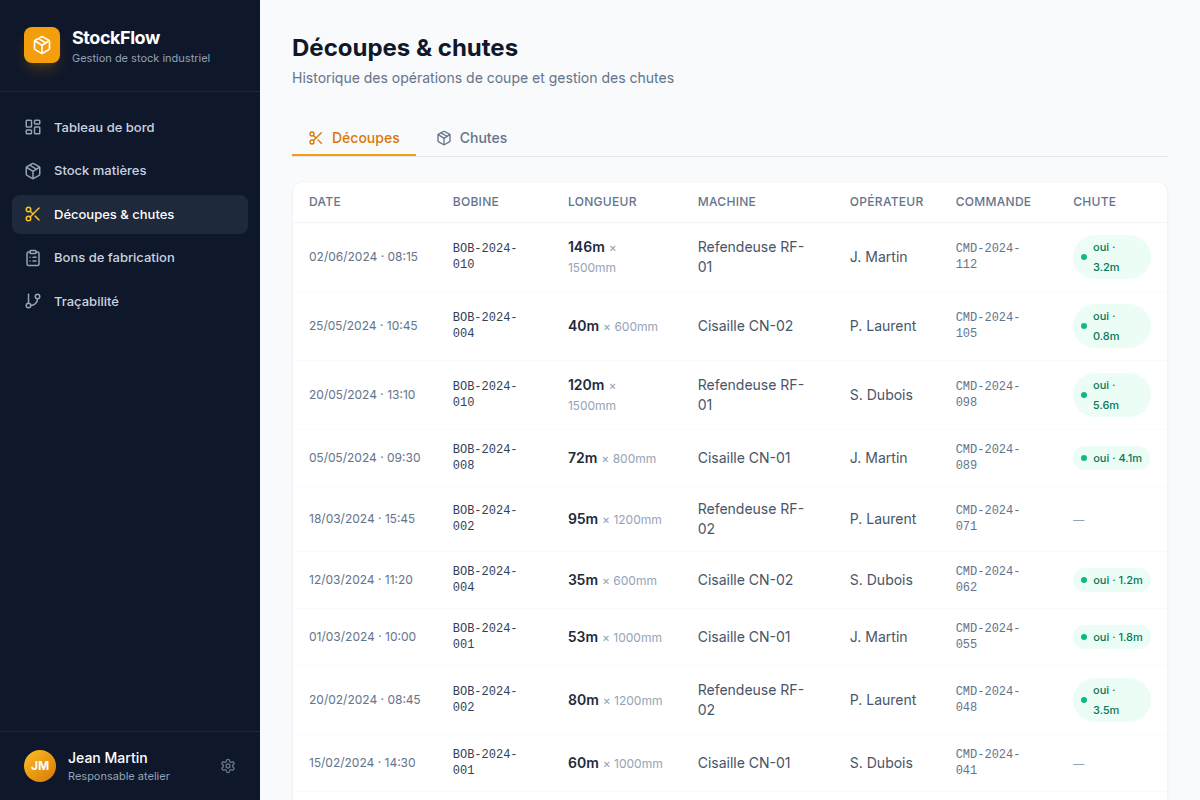Click the COMMANDE column header

coord(993,202)
